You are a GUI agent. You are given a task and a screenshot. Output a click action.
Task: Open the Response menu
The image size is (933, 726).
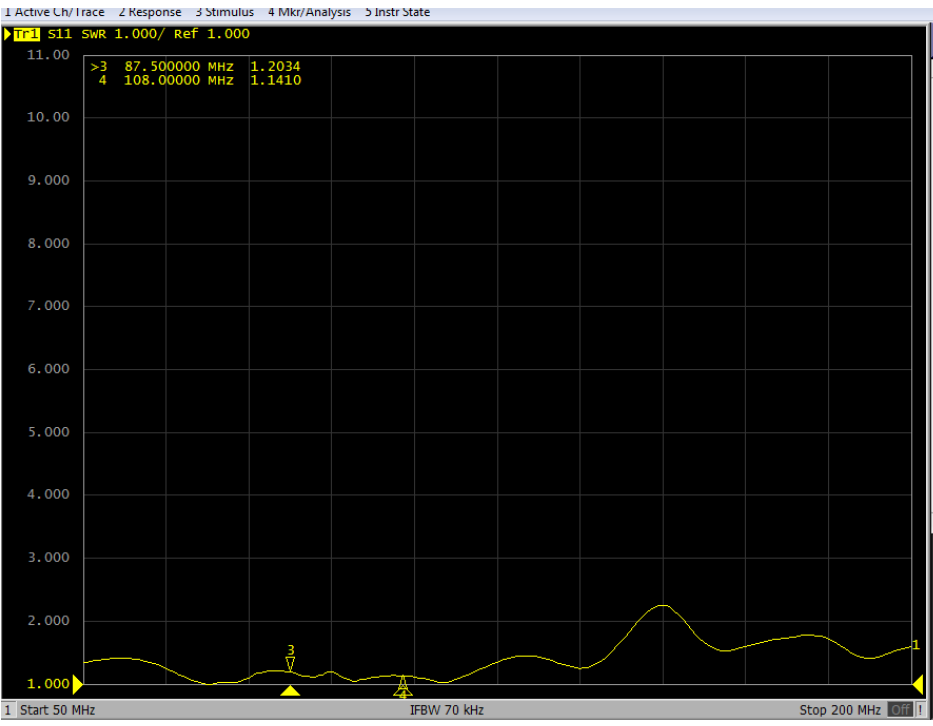pyautogui.click(x=150, y=12)
